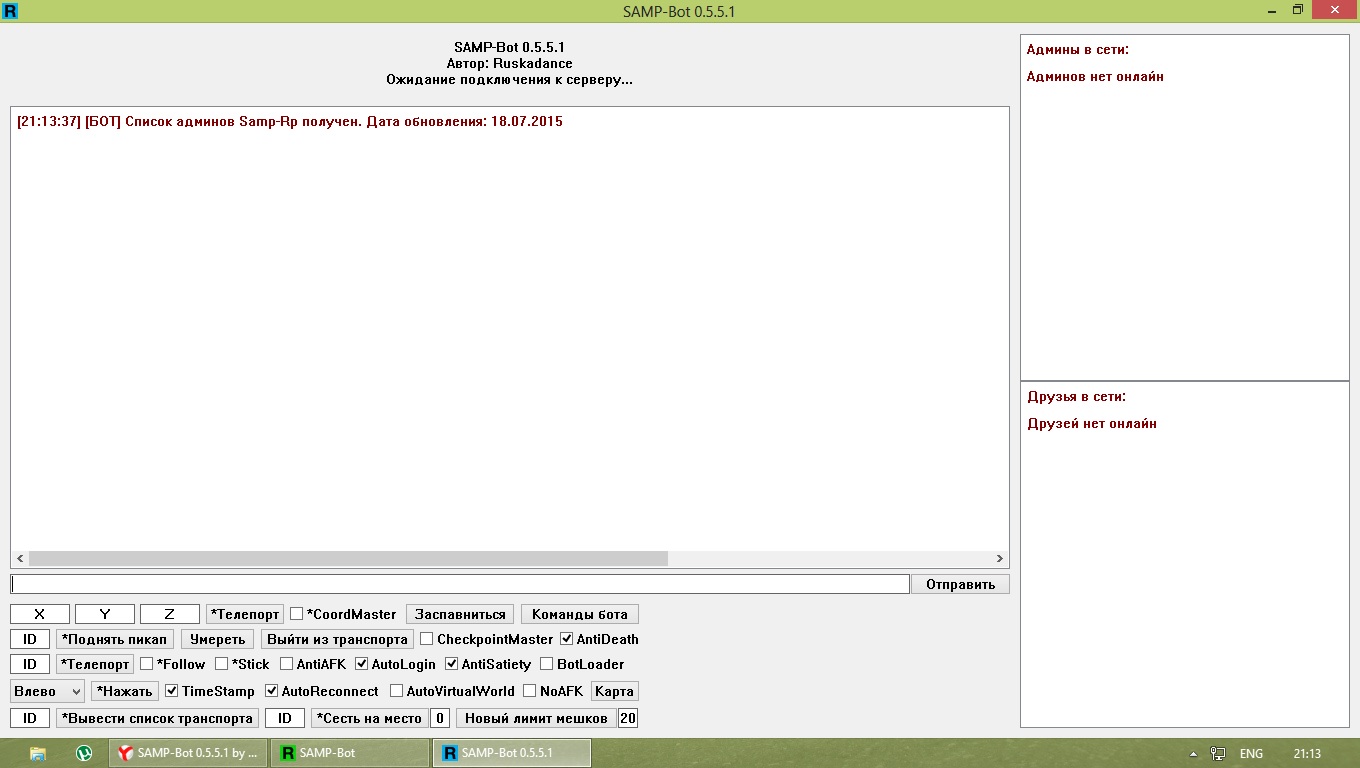Open uTorrent from the taskbar
Image resolution: width=1360 pixels, height=768 pixels.
84,753
